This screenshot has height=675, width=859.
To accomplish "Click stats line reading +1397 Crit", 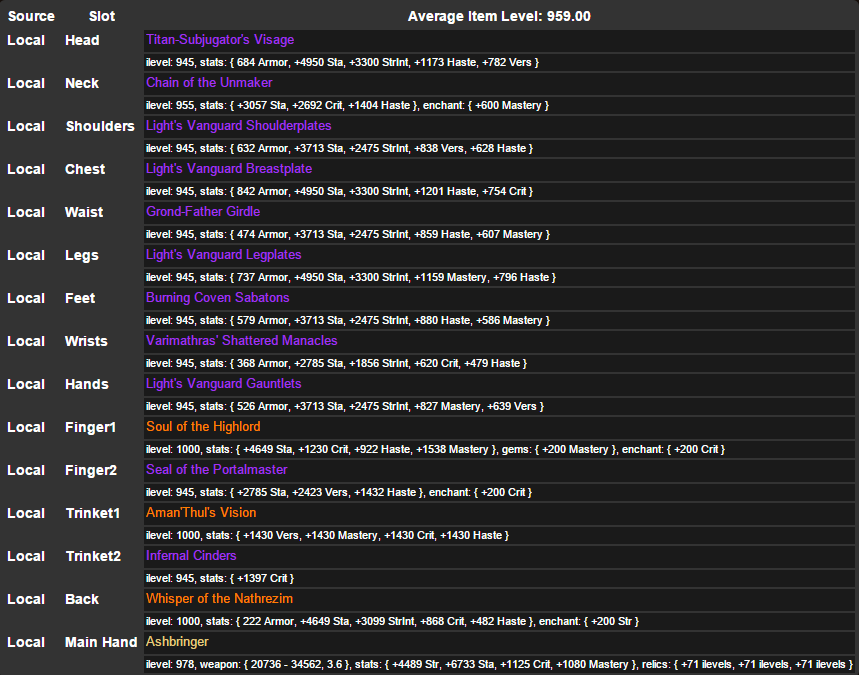I will 220,579.
